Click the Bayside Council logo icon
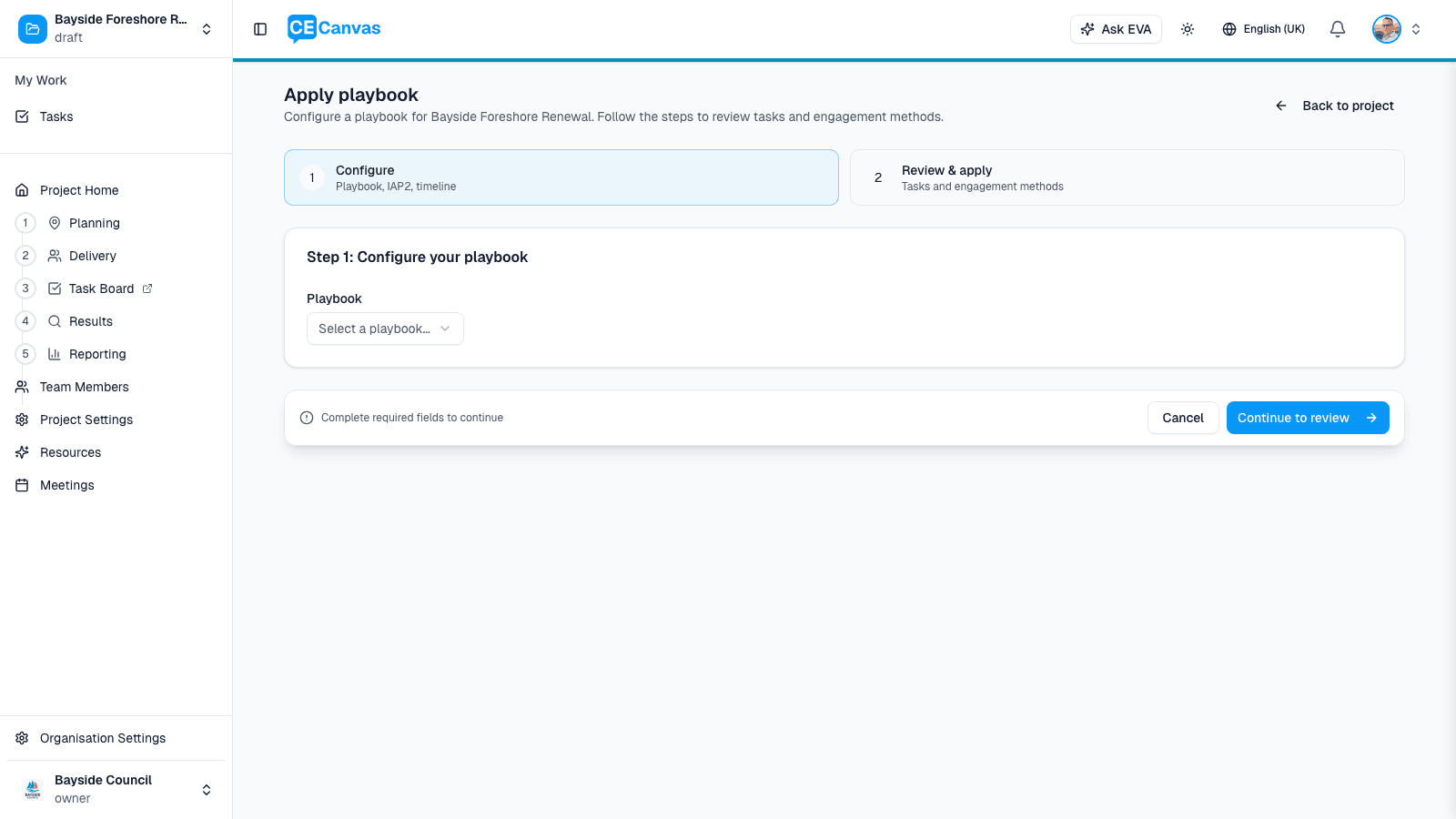Viewport: 1456px width, 819px height. tap(33, 789)
